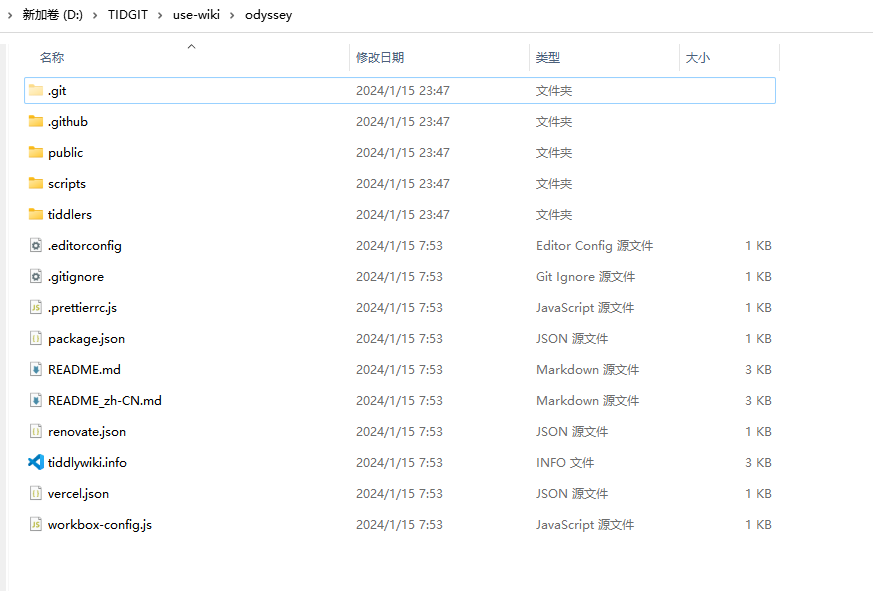Screen dimensions: 873x591
Task: Click the INFO 文件 type cell
Action: click(565, 462)
